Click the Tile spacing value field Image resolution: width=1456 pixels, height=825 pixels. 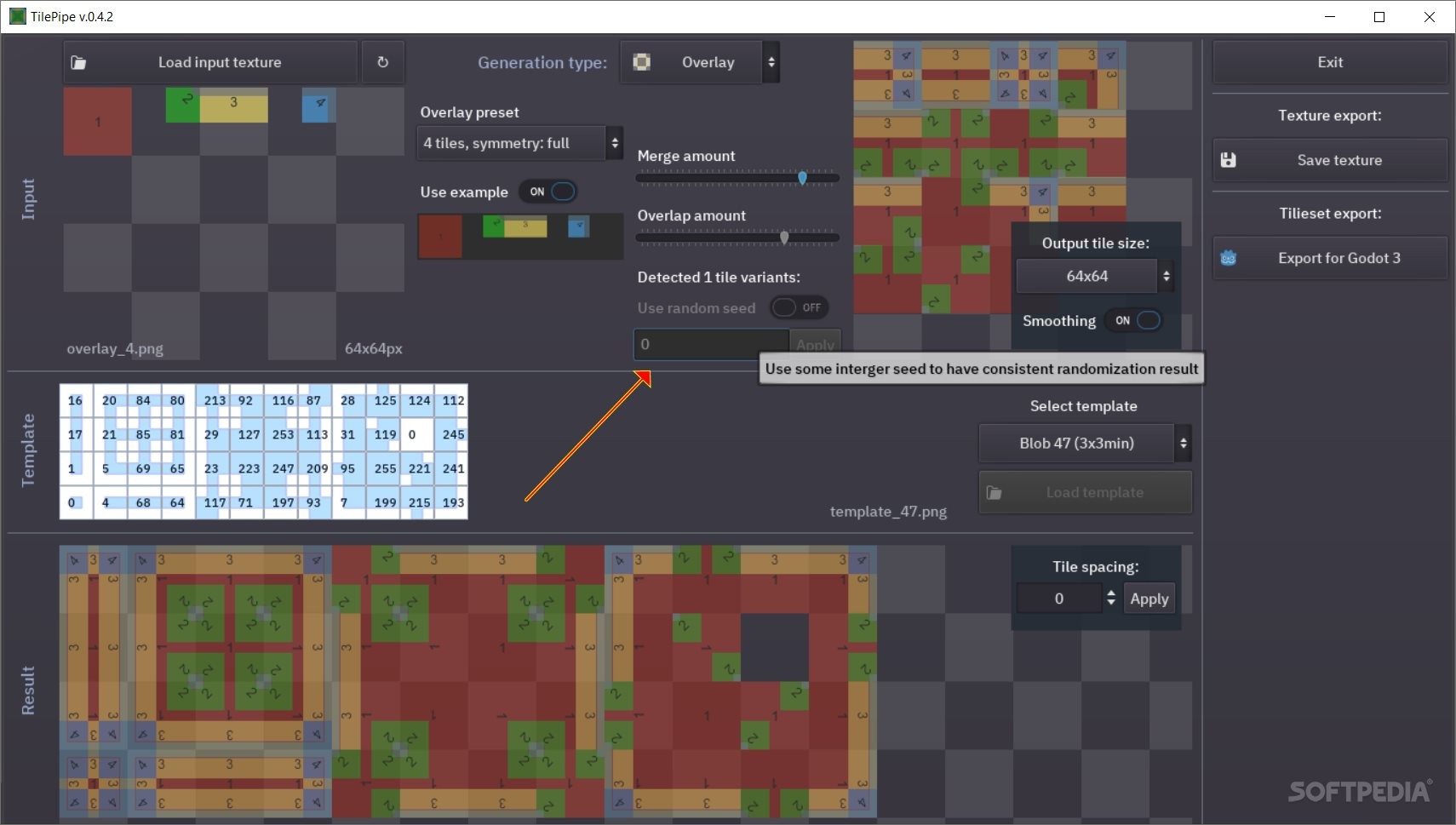pyautogui.click(x=1059, y=599)
